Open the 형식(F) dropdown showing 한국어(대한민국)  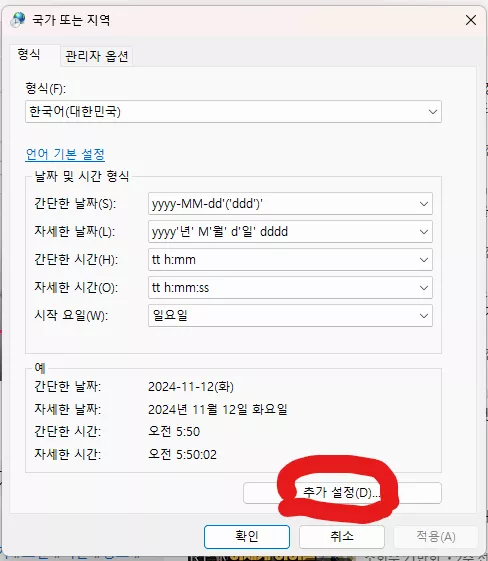(233, 112)
